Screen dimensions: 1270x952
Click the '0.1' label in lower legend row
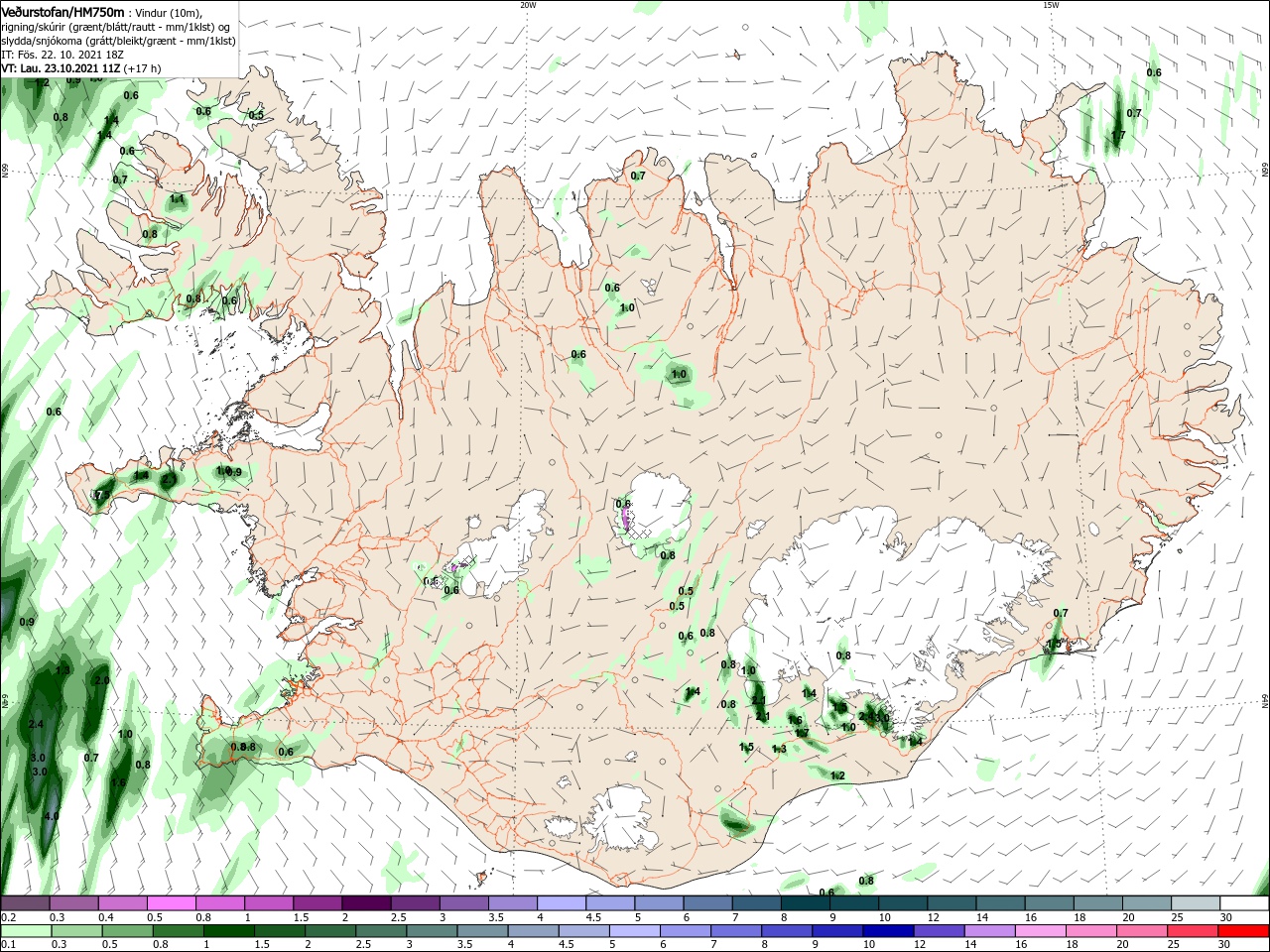pyautogui.click(x=9, y=945)
